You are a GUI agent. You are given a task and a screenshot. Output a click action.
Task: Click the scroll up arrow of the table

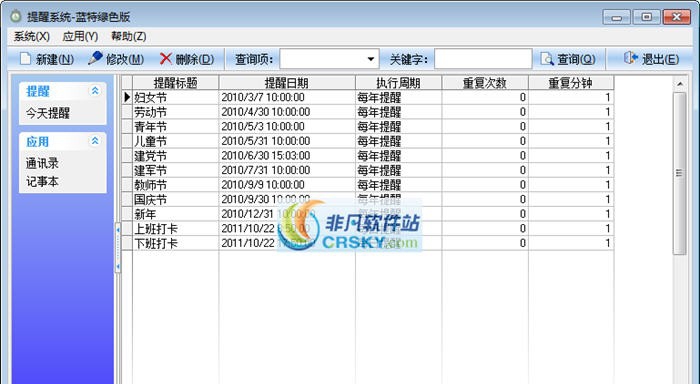coord(679,83)
